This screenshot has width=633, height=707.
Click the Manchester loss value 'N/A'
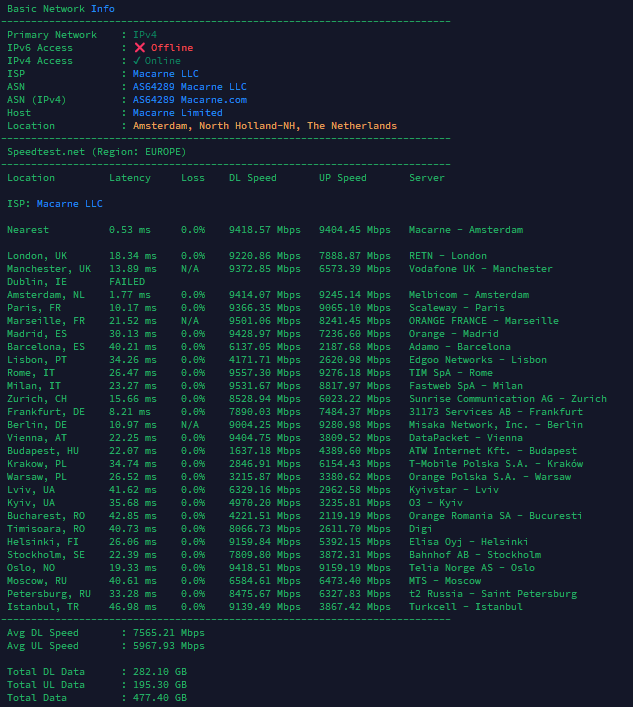click(190, 269)
